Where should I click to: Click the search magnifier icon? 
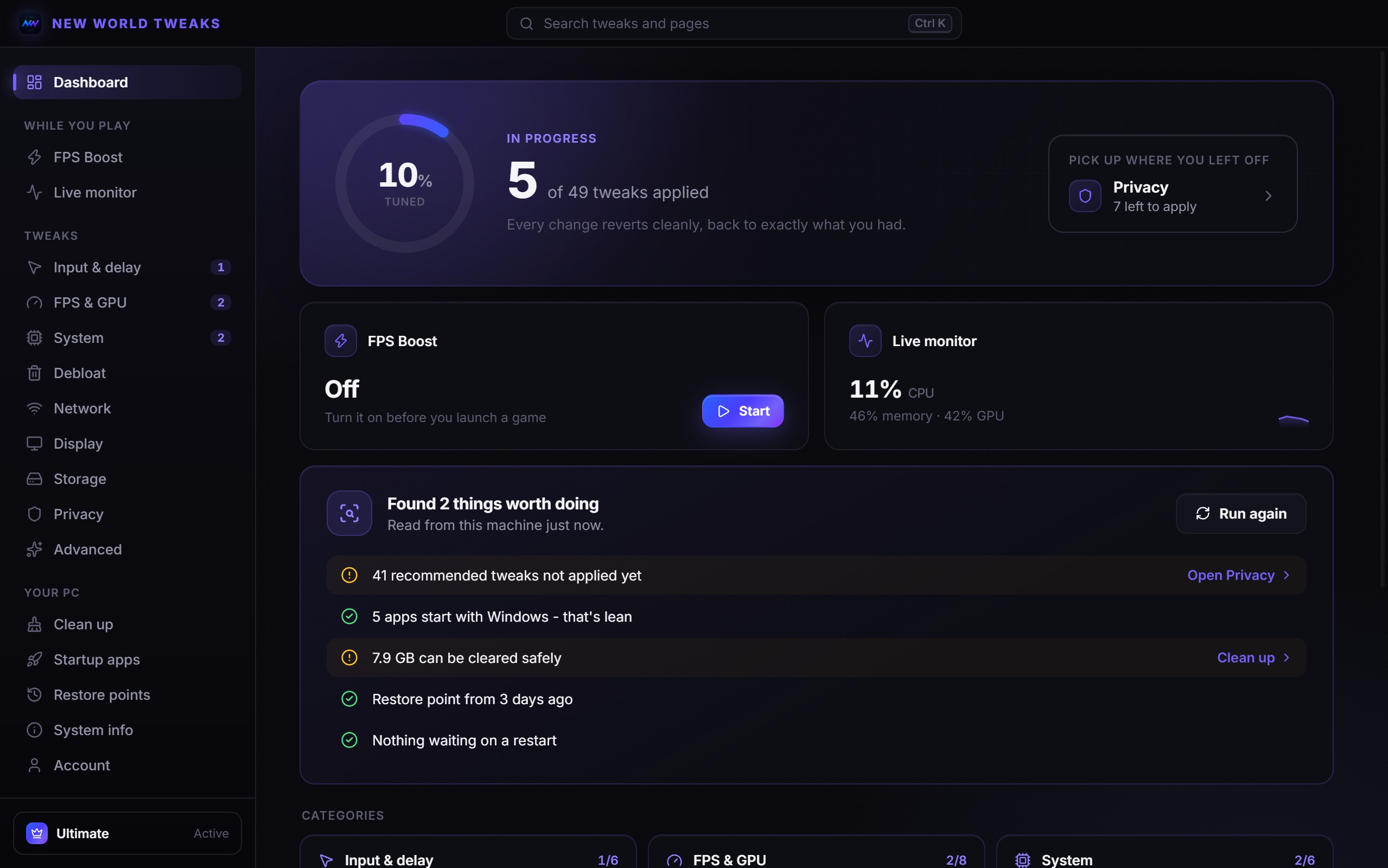(x=526, y=23)
